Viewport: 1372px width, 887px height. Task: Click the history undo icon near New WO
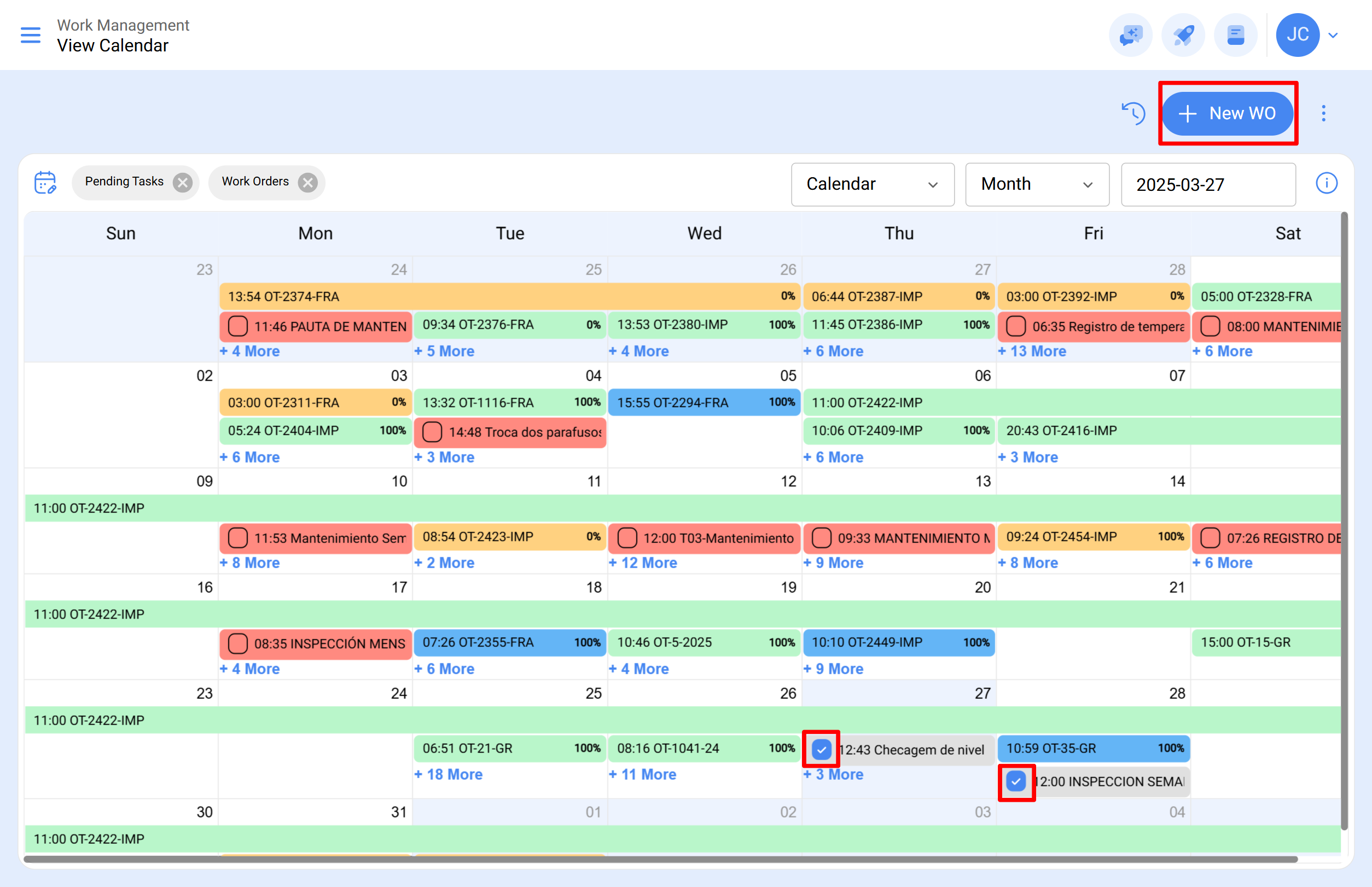1134,113
